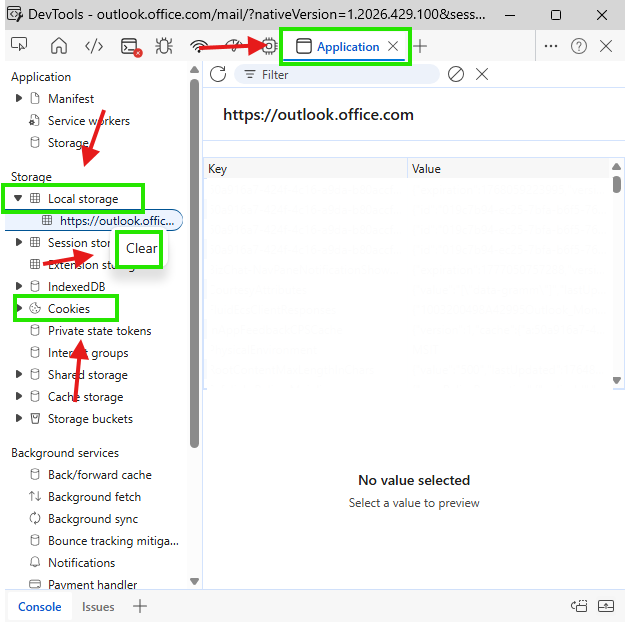This screenshot has height=622, width=625.
Task: Select Payment handler service
Action: coord(92,584)
